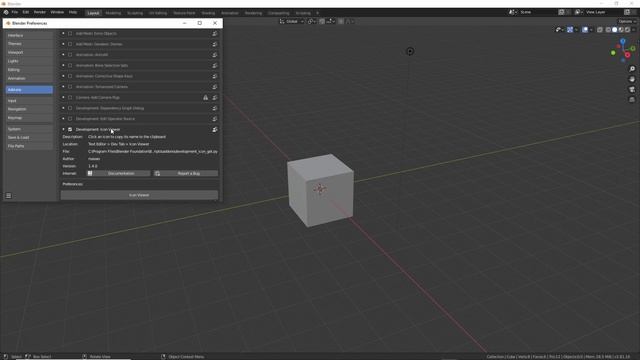
Task: Disable Development Icon Viewer checkbox
Action: tap(70, 129)
